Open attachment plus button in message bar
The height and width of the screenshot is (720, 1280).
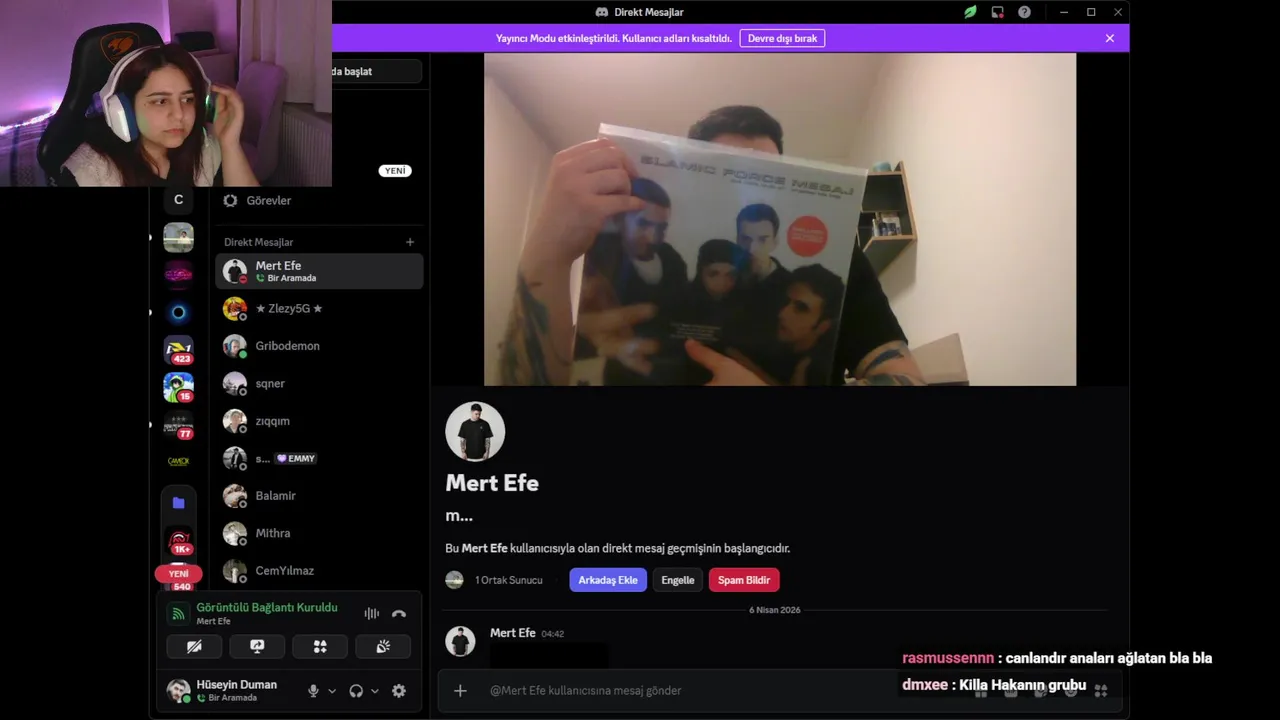pyautogui.click(x=460, y=691)
